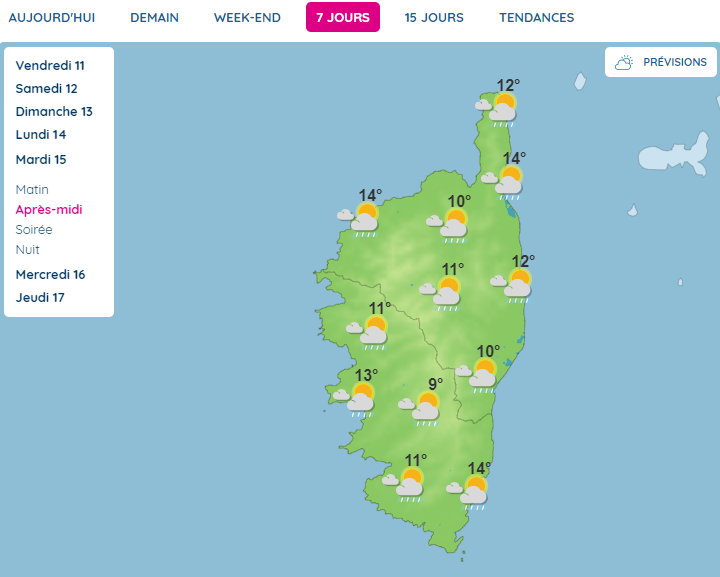Select the WEEK-END tab

247,17
